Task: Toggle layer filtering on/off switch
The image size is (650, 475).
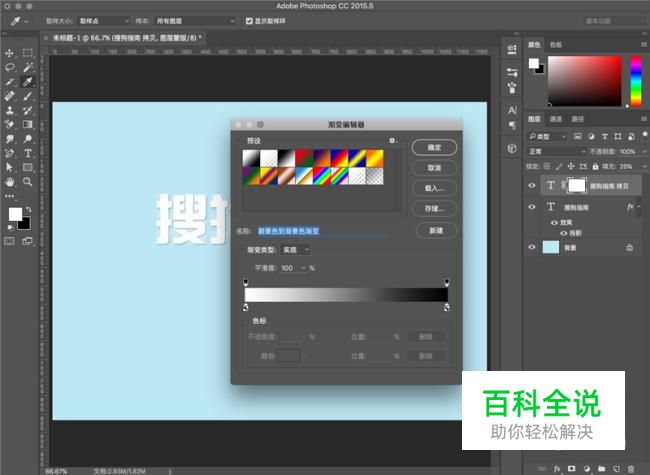Action: (645, 134)
